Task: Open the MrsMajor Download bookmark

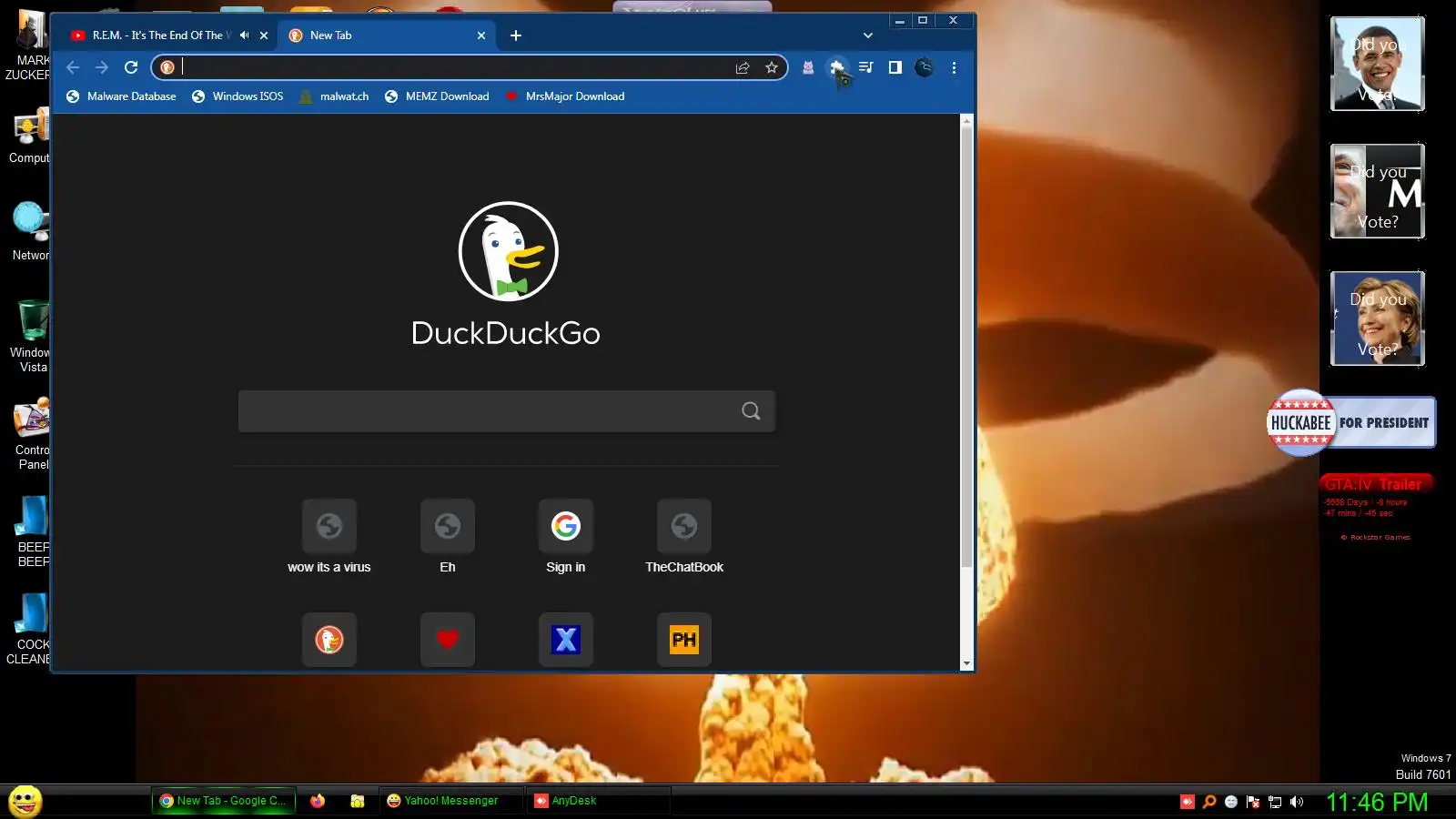Action: click(x=565, y=96)
